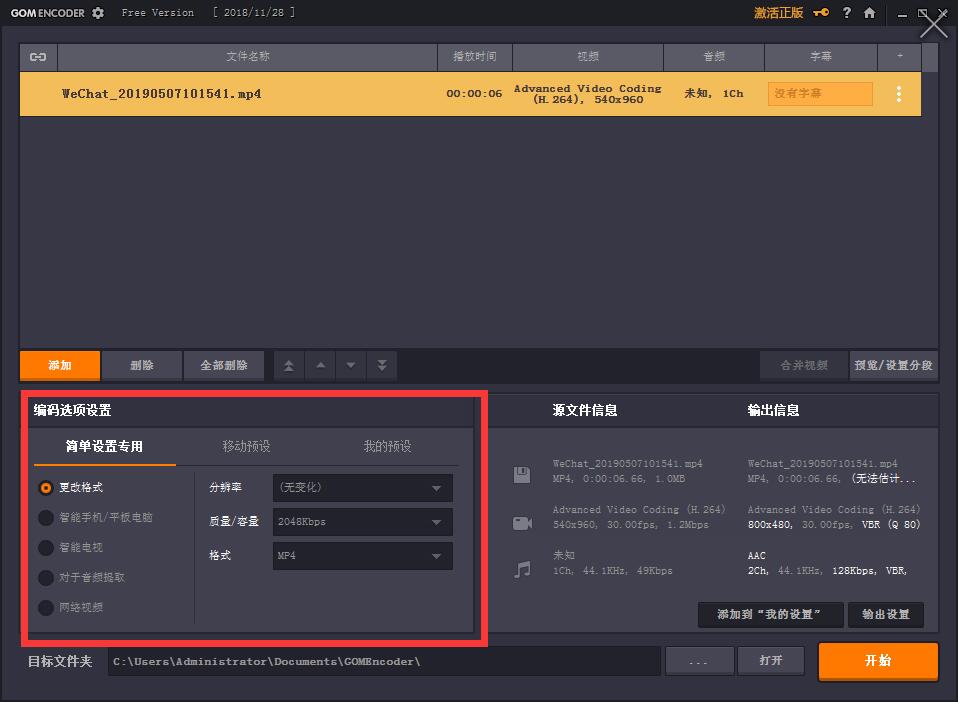Open the three-dot menu on the WeChat video row
The width and height of the screenshot is (958, 702).
click(x=898, y=93)
